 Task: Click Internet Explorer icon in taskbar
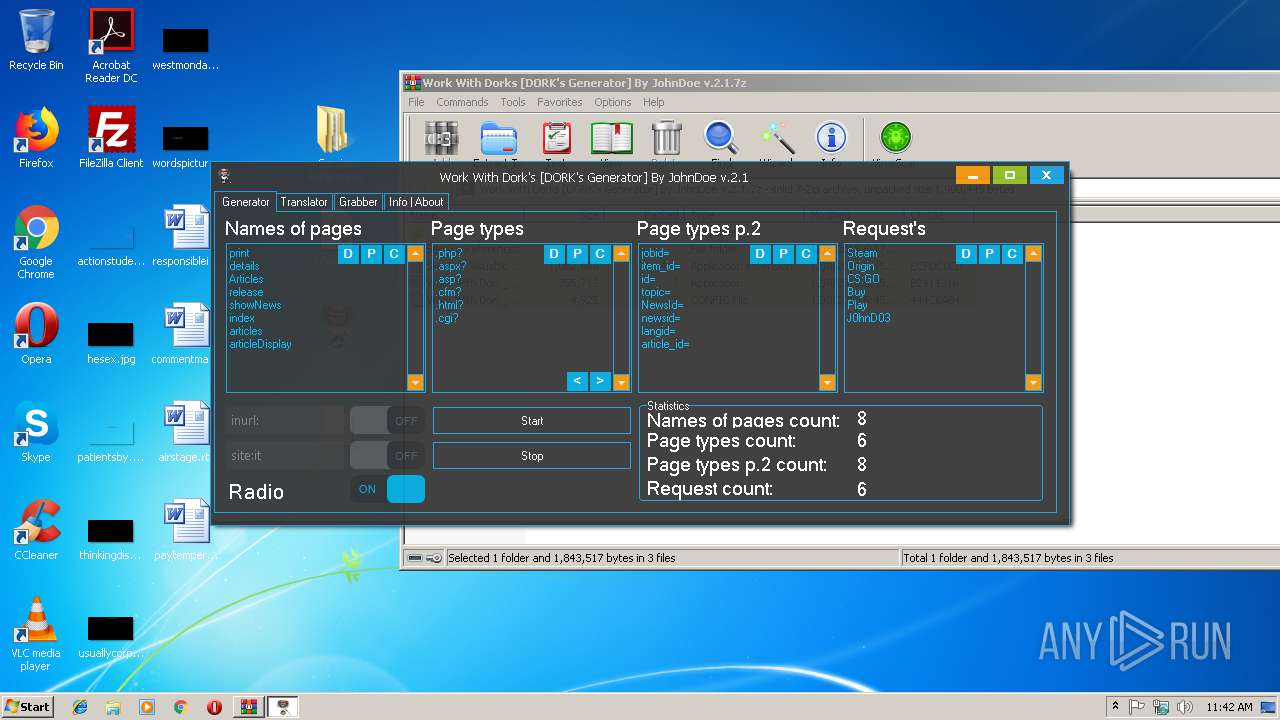click(80, 707)
